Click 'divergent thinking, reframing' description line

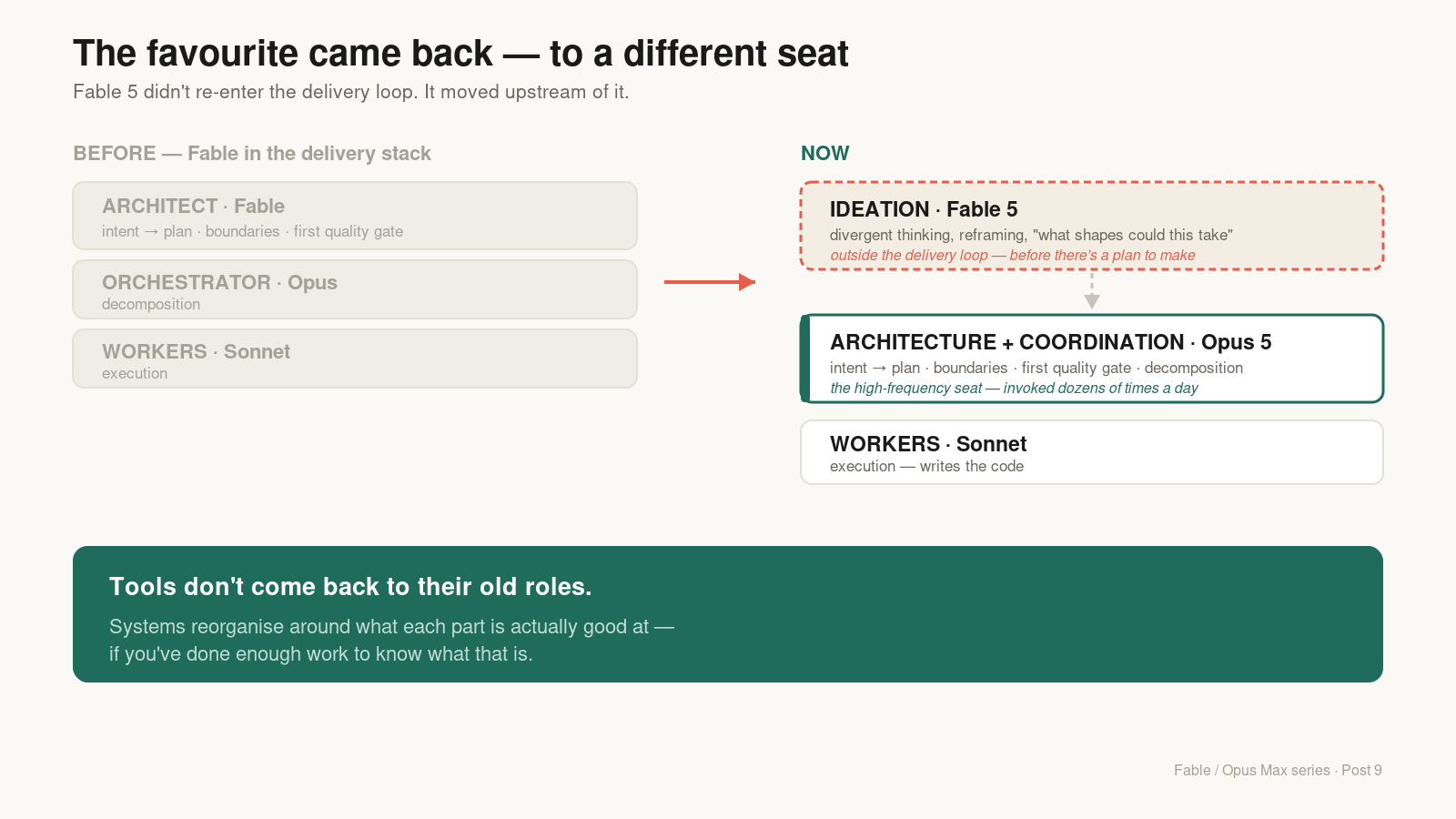[1031, 235]
